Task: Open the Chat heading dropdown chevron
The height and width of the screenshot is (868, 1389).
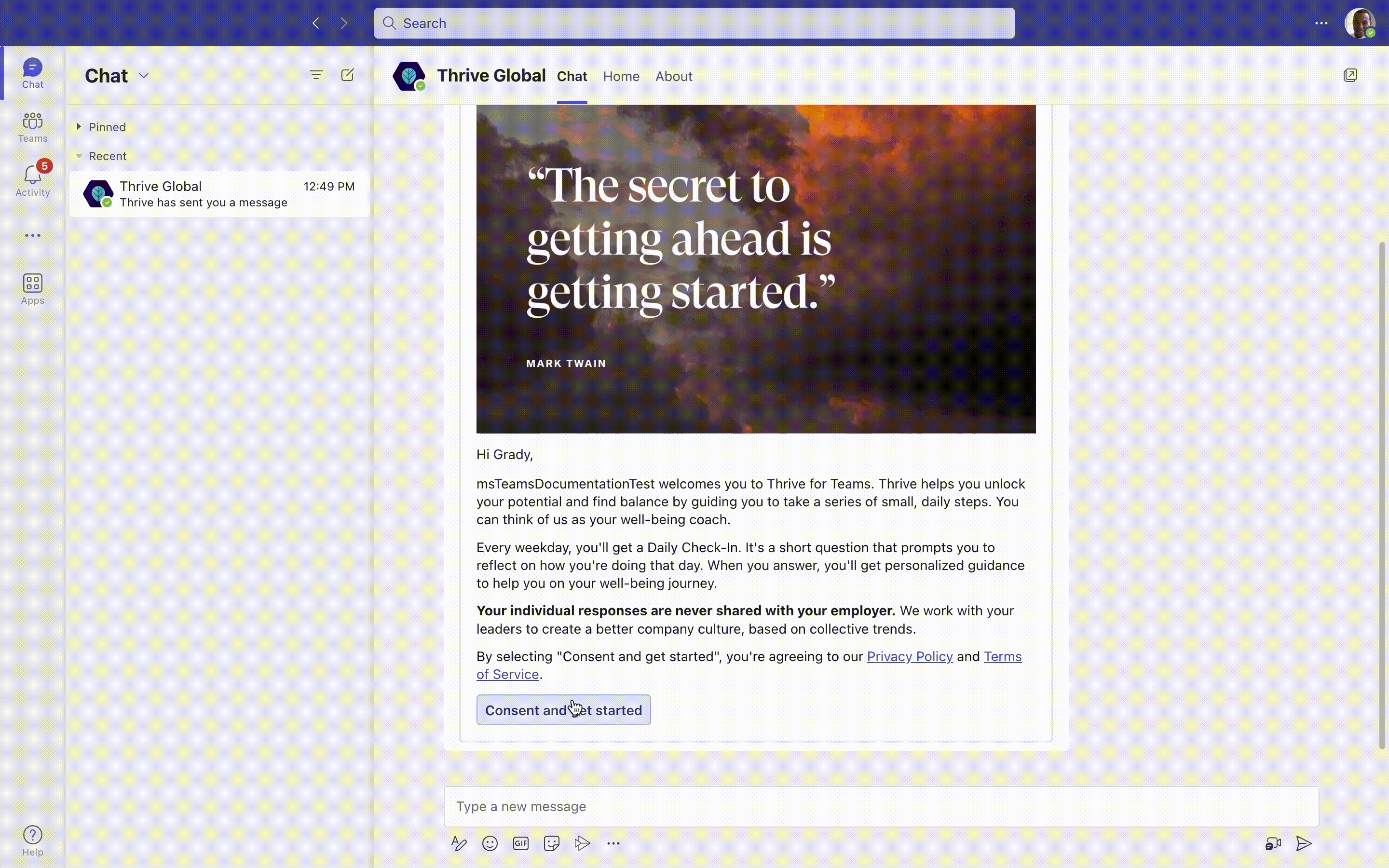Action: coord(144,75)
